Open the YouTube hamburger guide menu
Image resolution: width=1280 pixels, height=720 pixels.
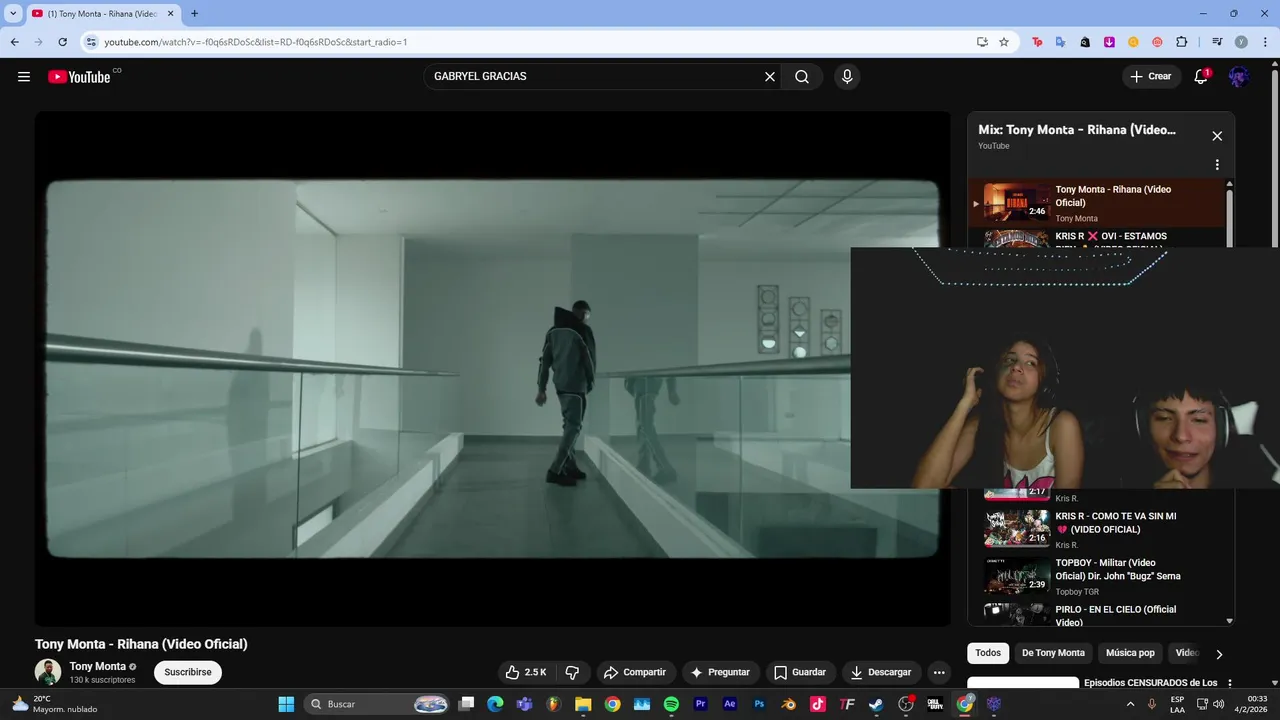pyautogui.click(x=24, y=77)
